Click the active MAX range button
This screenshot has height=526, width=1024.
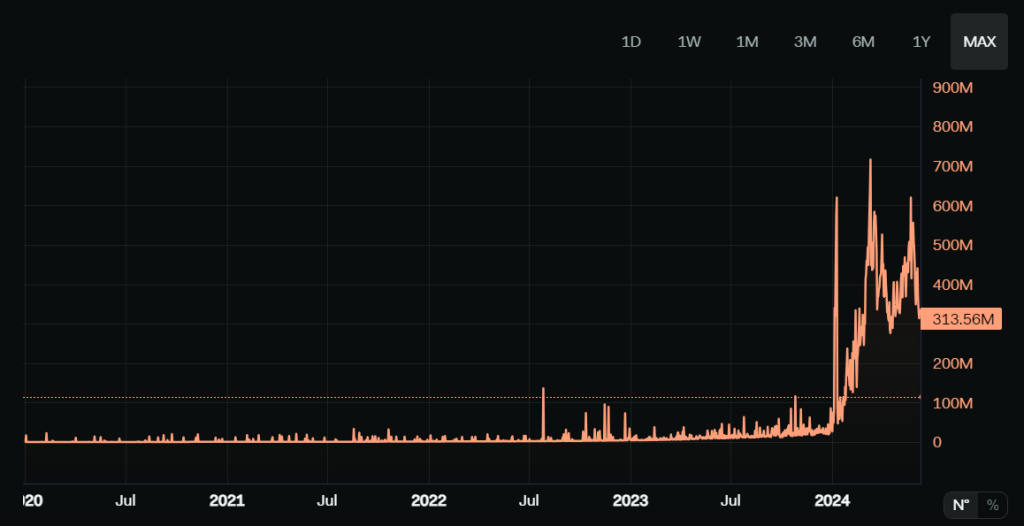click(x=980, y=42)
